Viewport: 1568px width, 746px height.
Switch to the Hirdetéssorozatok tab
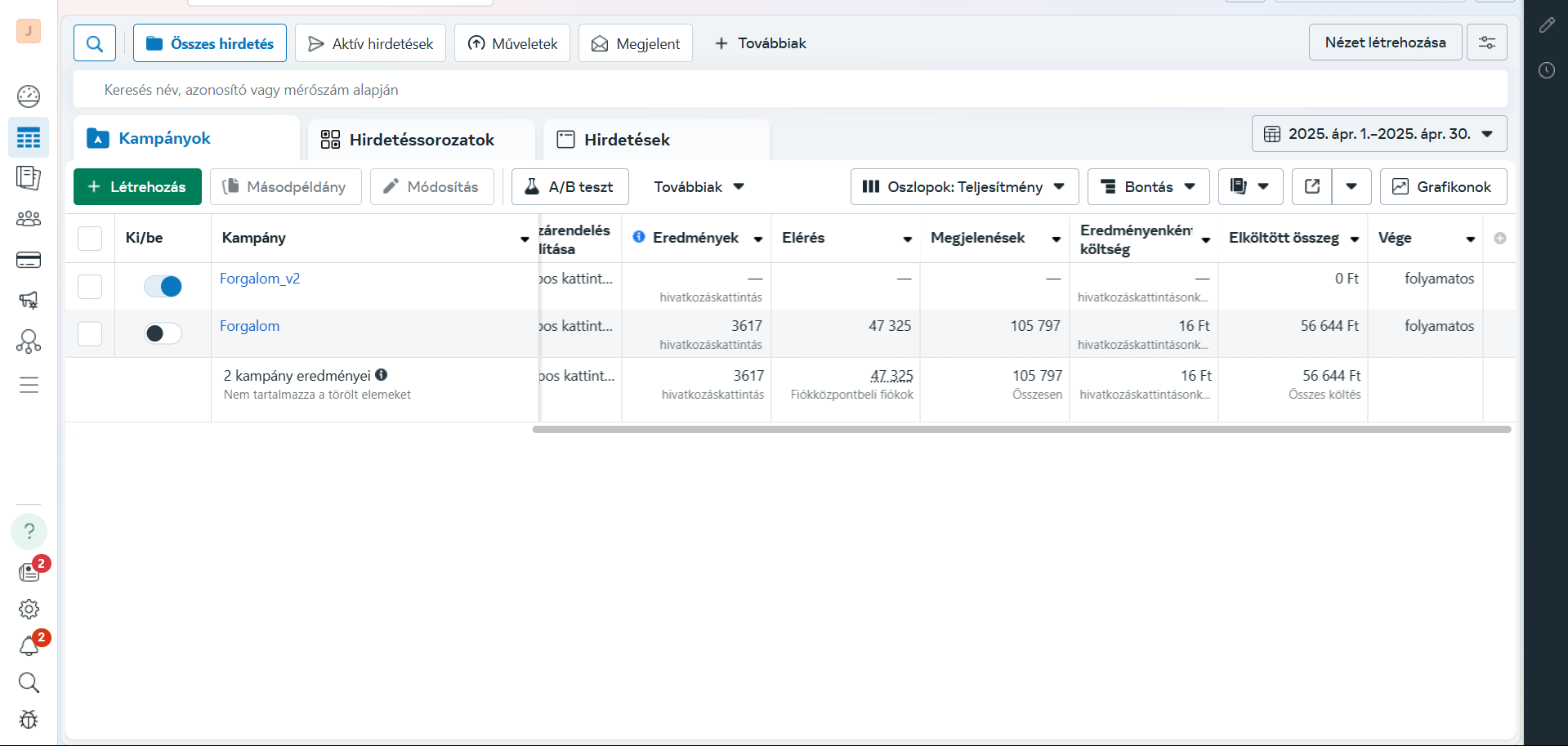pos(421,140)
